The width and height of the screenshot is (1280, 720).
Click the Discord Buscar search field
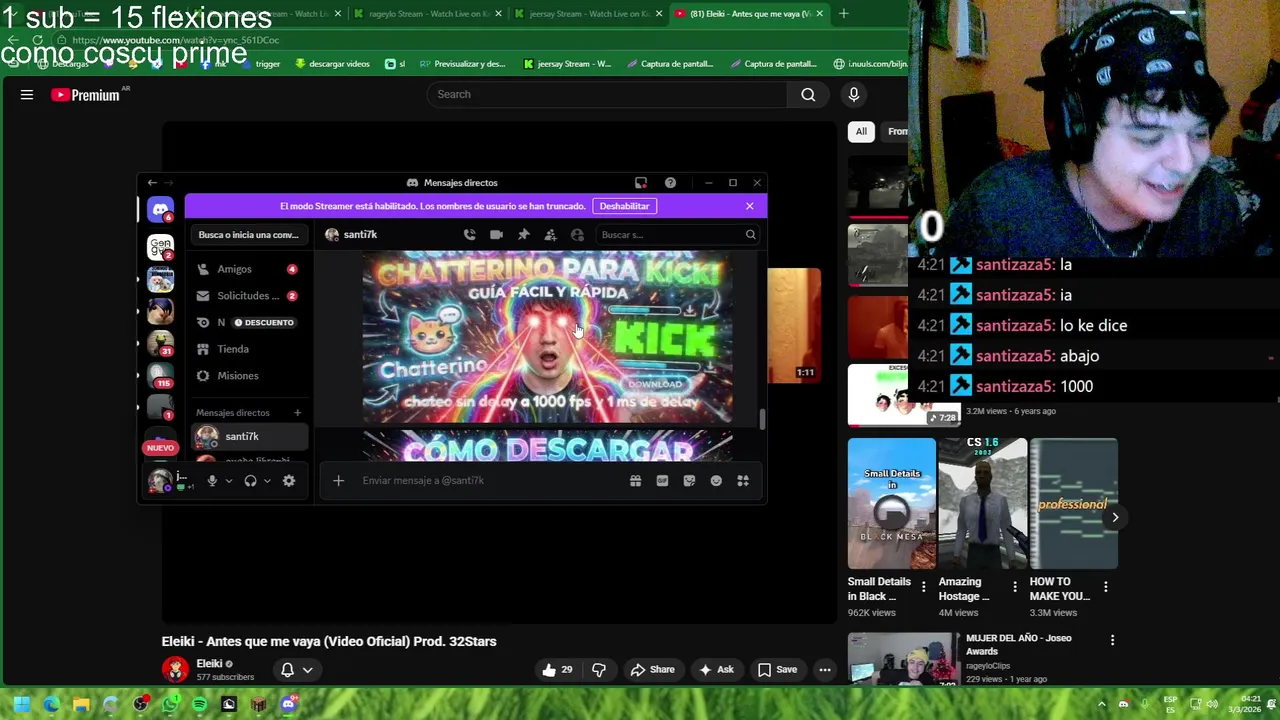click(x=676, y=235)
